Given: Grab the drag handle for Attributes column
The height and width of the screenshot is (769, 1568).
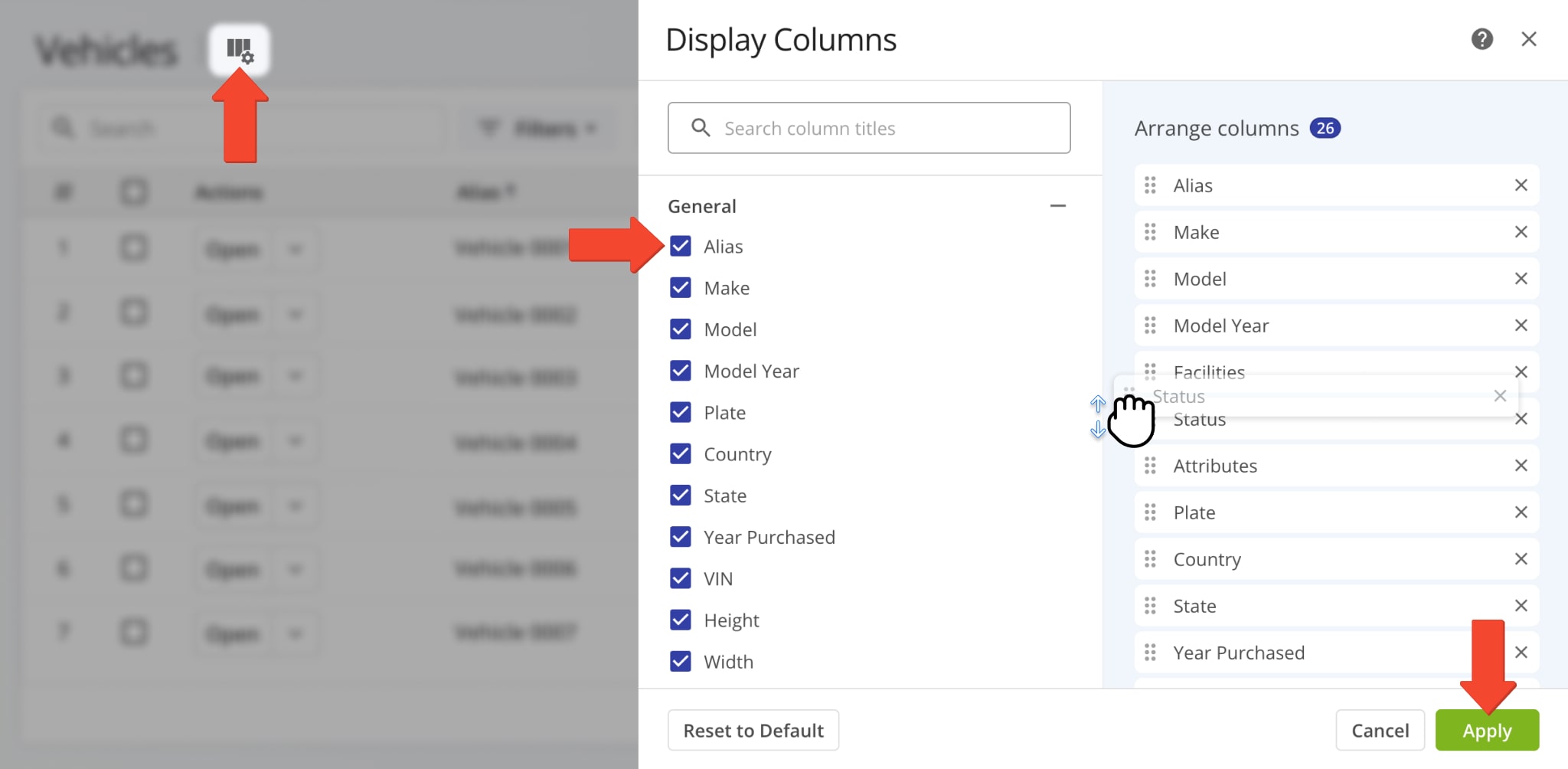Looking at the screenshot, I should click(1150, 466).
